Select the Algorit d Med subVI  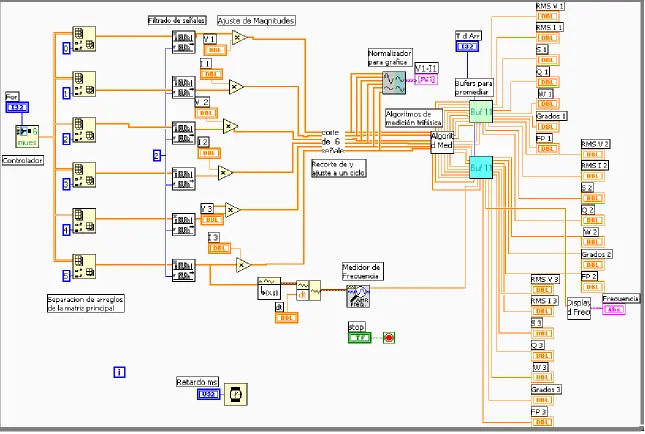coord(442,142)
